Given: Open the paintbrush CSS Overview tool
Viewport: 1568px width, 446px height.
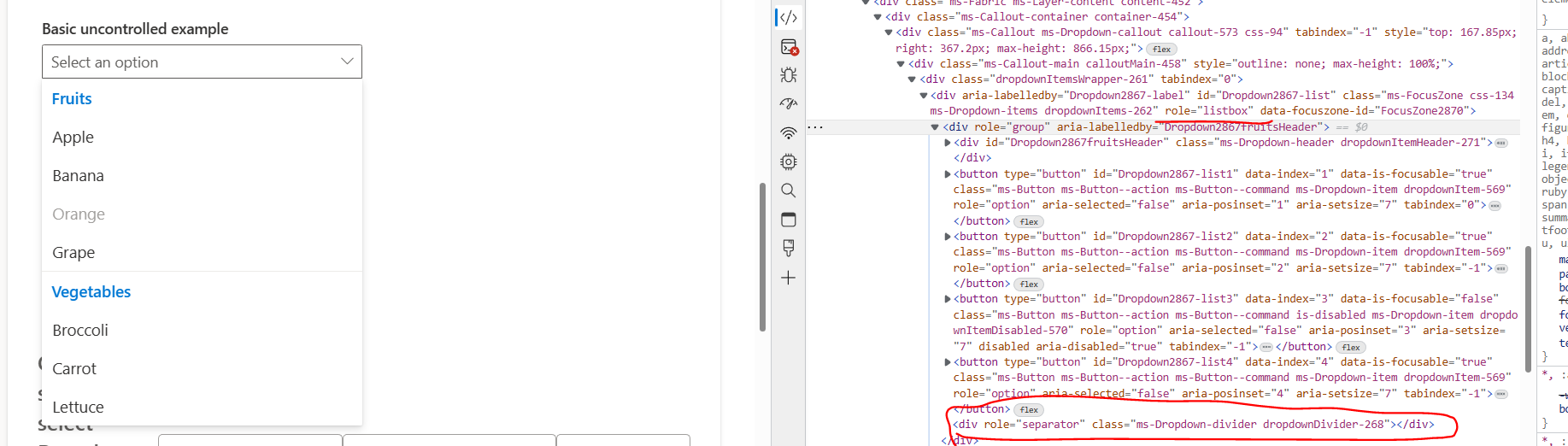Looking at the screenshot, I should 788,248.
